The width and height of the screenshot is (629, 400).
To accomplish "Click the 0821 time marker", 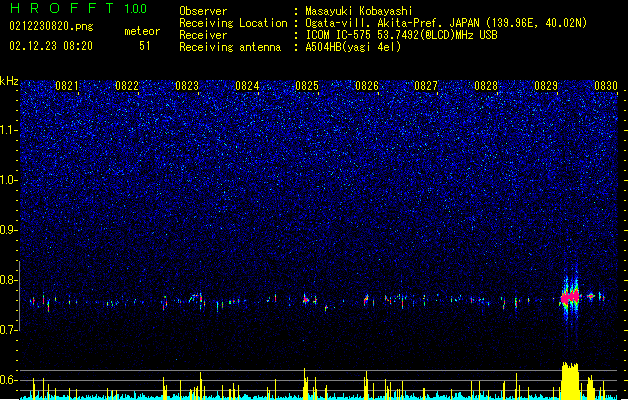I will click(x=67, y=86).
